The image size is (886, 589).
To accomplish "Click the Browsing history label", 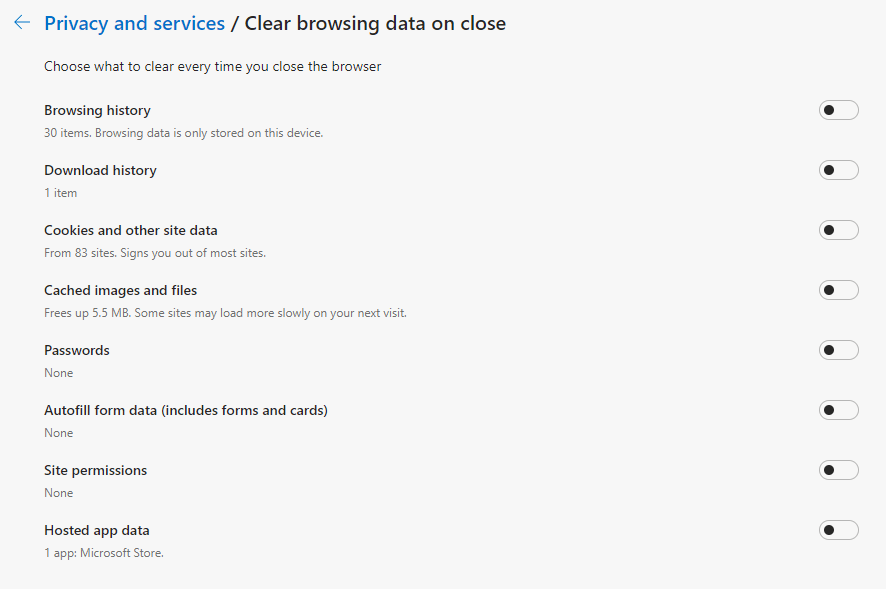I will pos(97,110).
